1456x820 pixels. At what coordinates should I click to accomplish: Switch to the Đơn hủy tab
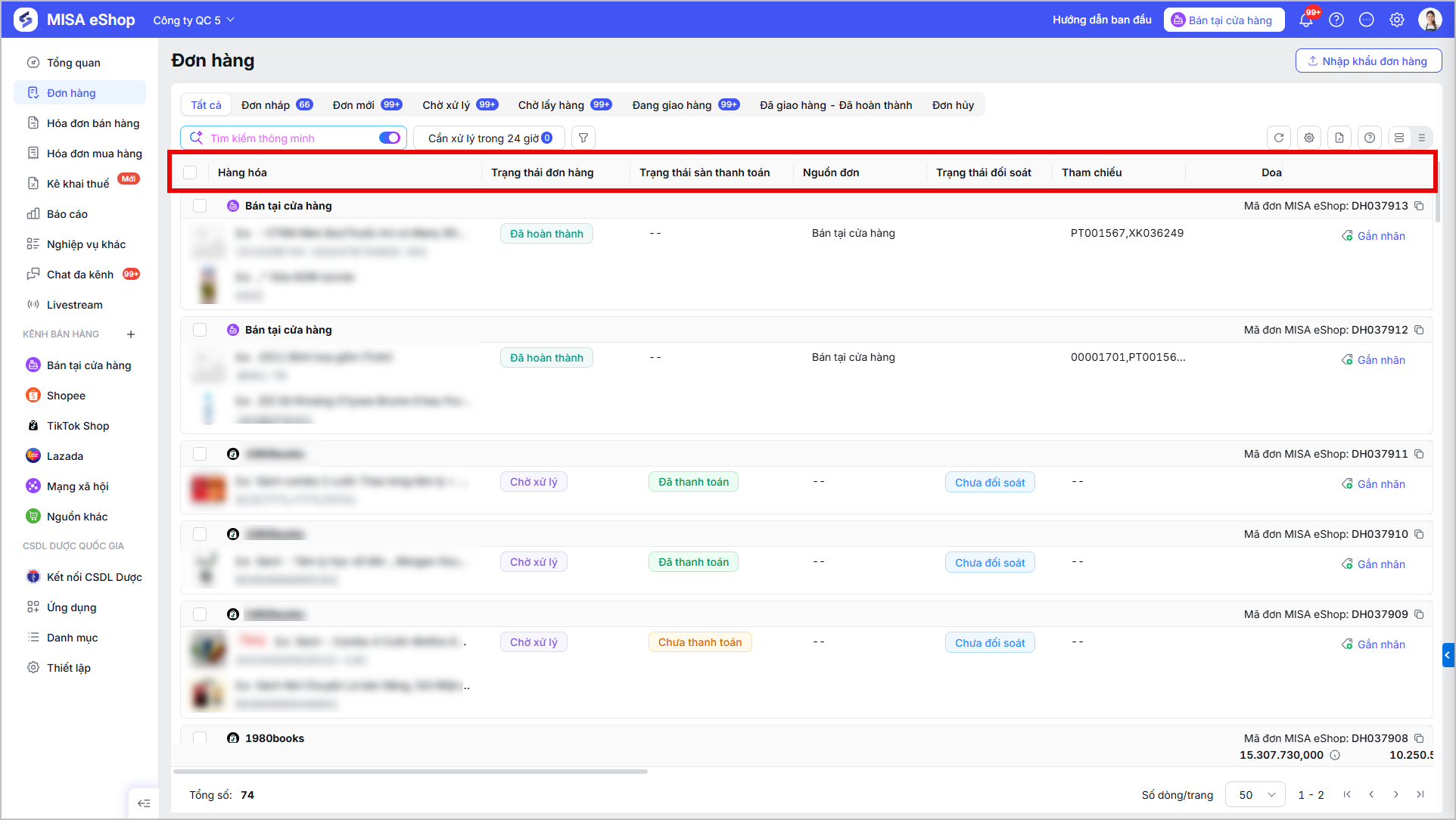coord(953,105)
